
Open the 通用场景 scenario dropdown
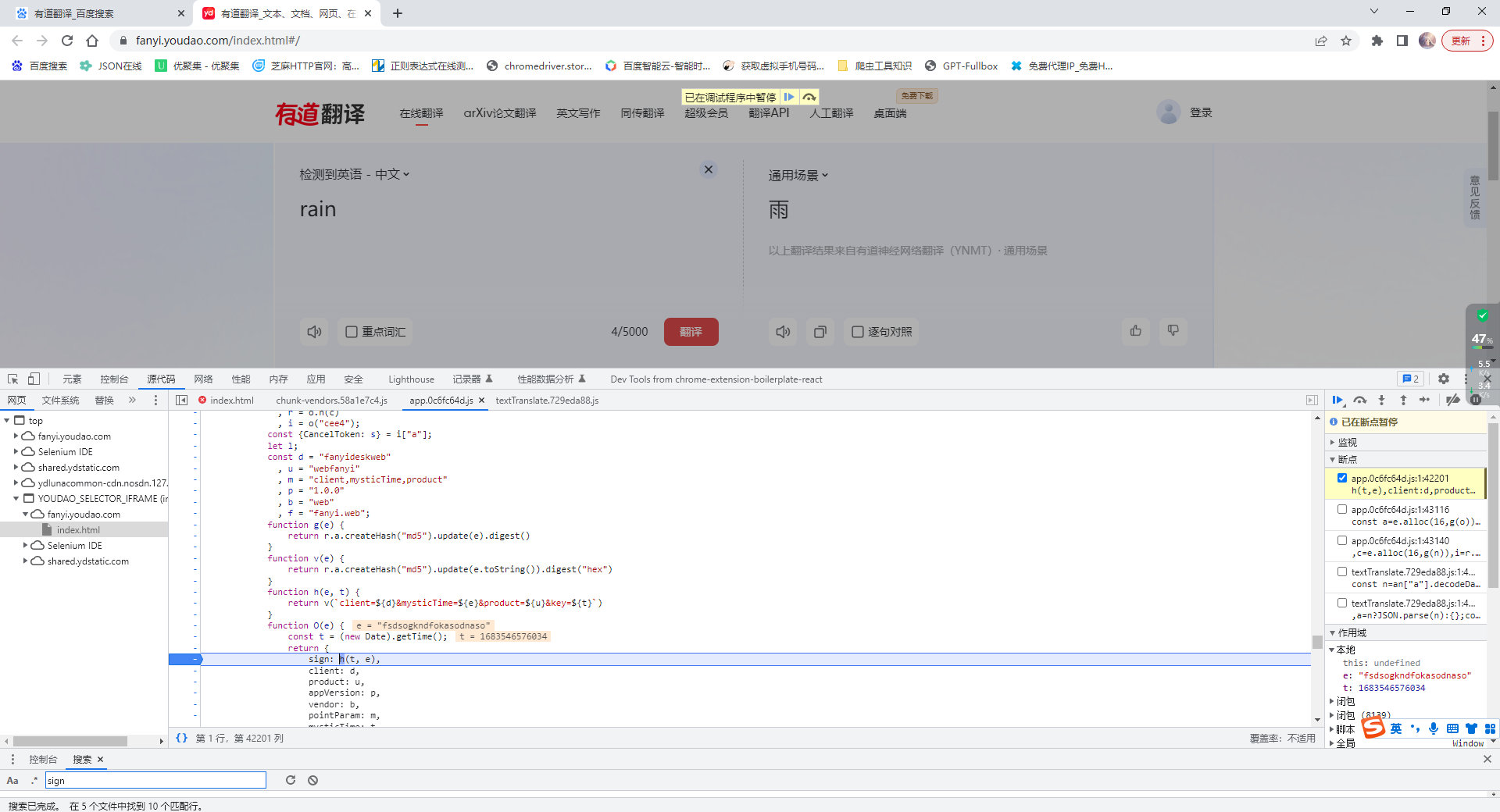pos(798,175)
